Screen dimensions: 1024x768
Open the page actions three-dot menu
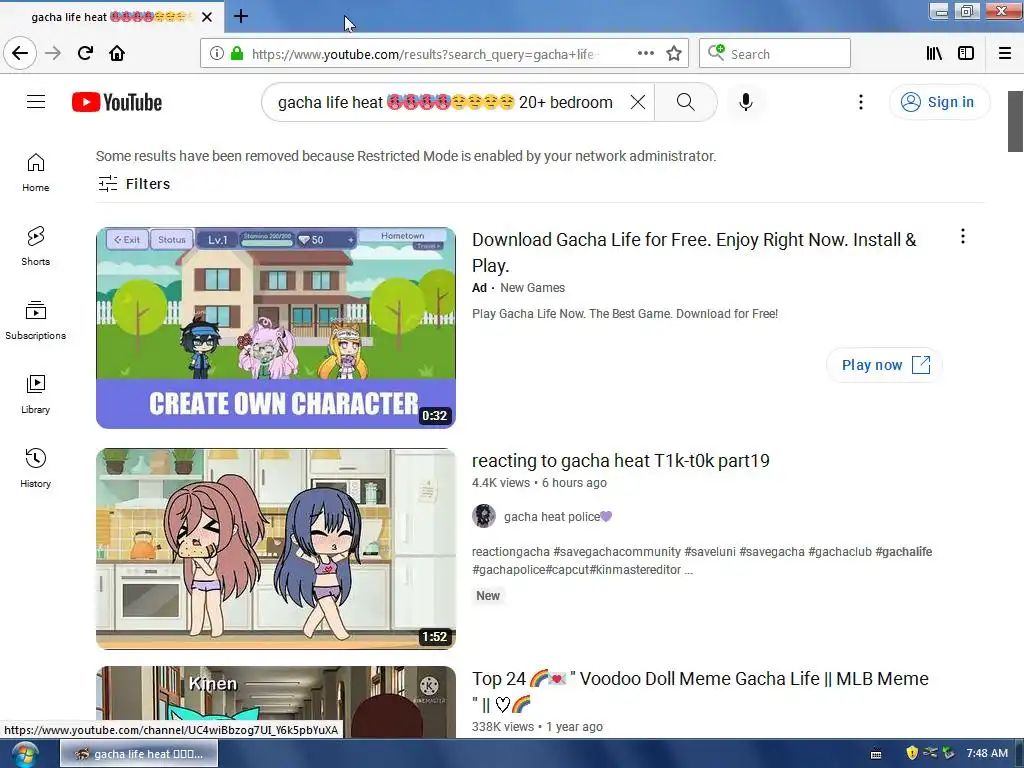click(x=646, y=54)
